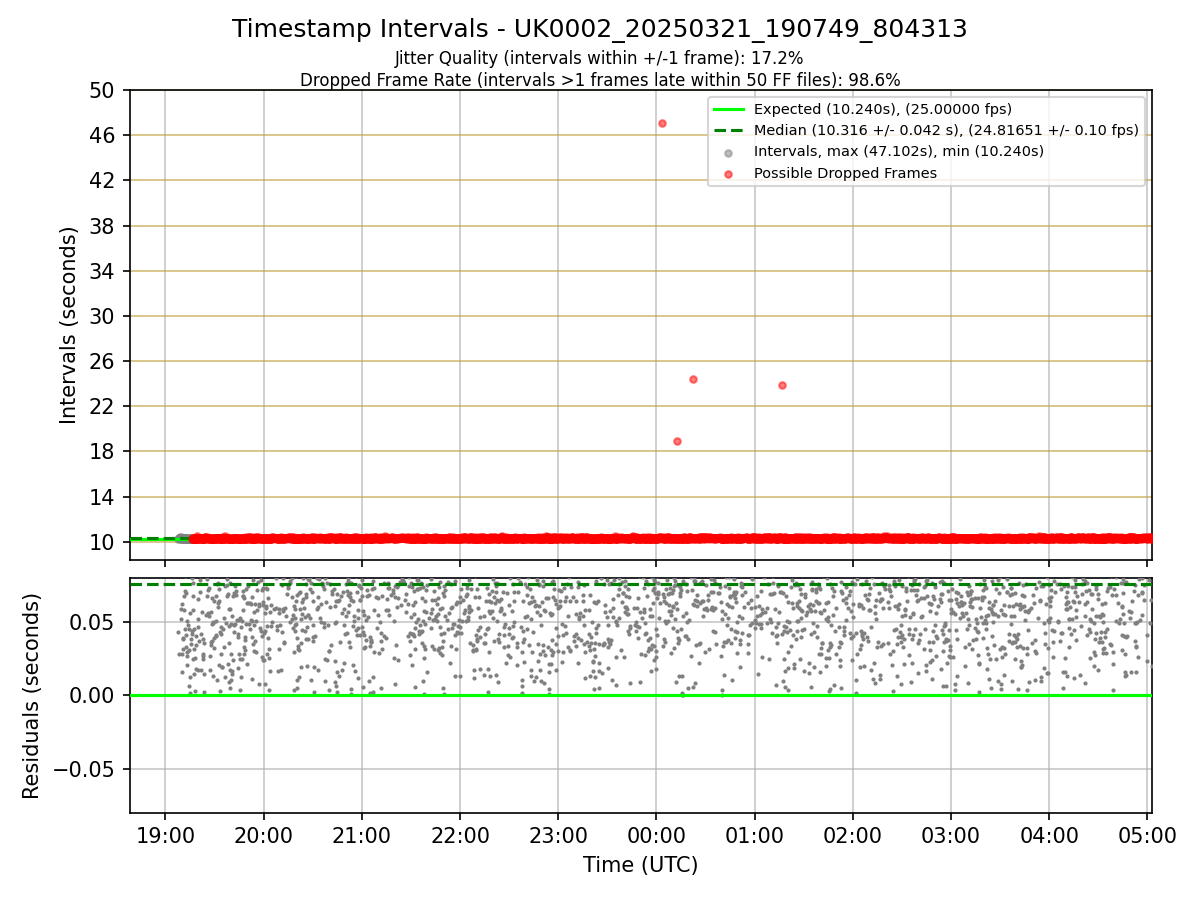Click the Residuals (seconds) axis label
Screen dimensions: 1200x900
pos(32,696)
